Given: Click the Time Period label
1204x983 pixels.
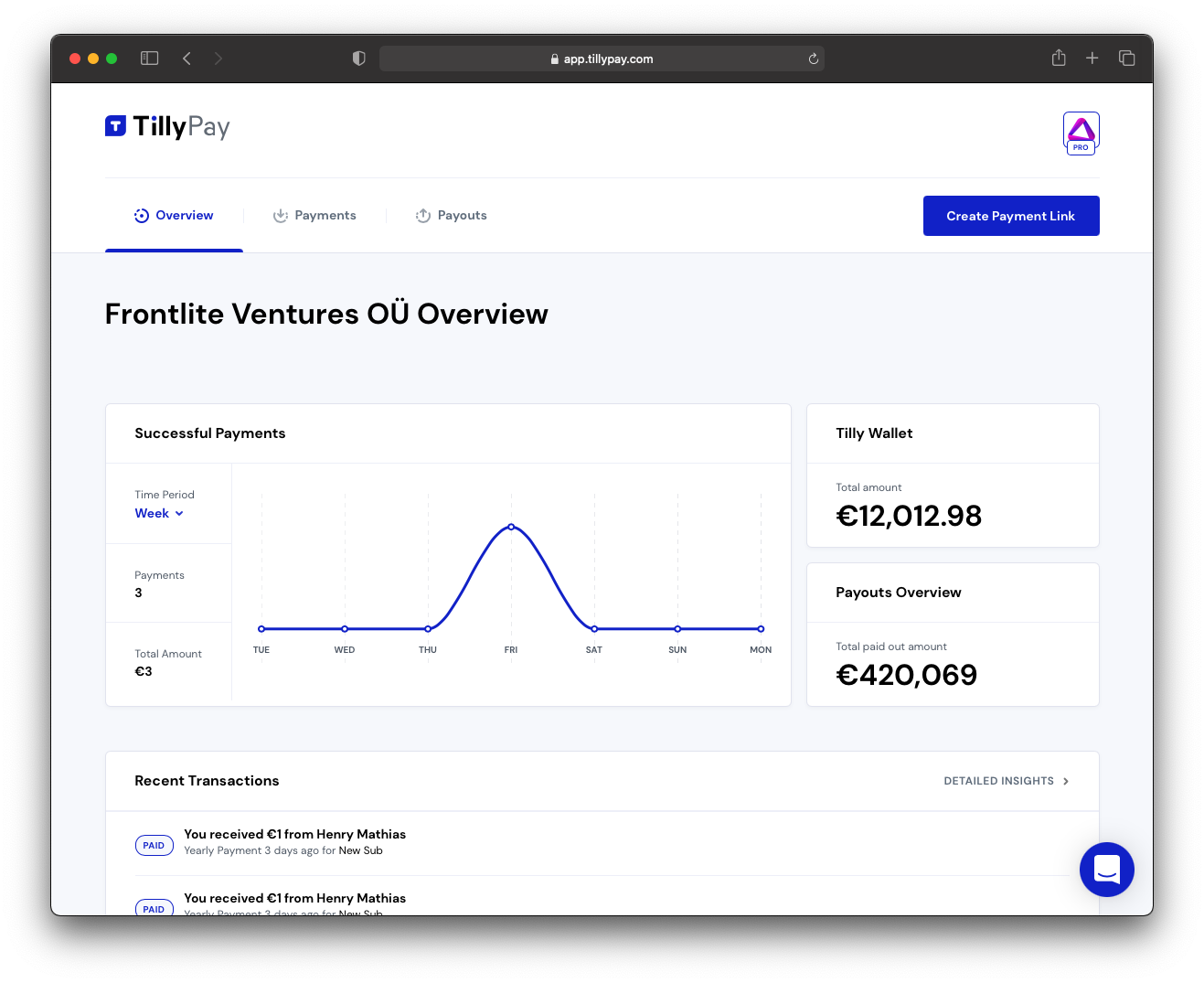Looking at the screenshot, I should pyautogui.click(x=165, y=495).
